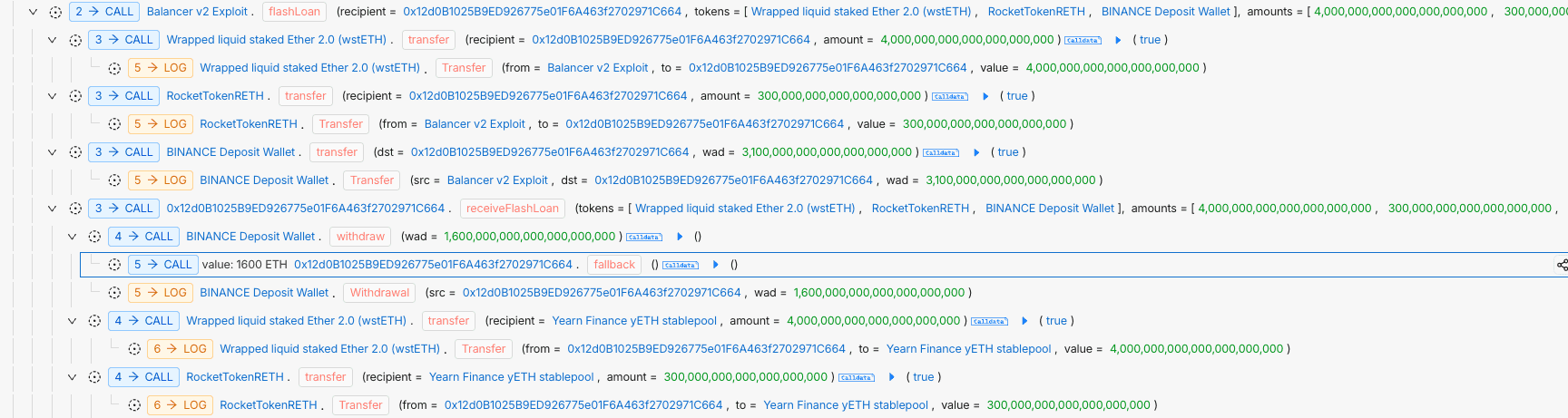Click the locate icon on the BINANCE Transfer LOG 5 row
Screen dimensions: 1568x418
pos(114,180)
